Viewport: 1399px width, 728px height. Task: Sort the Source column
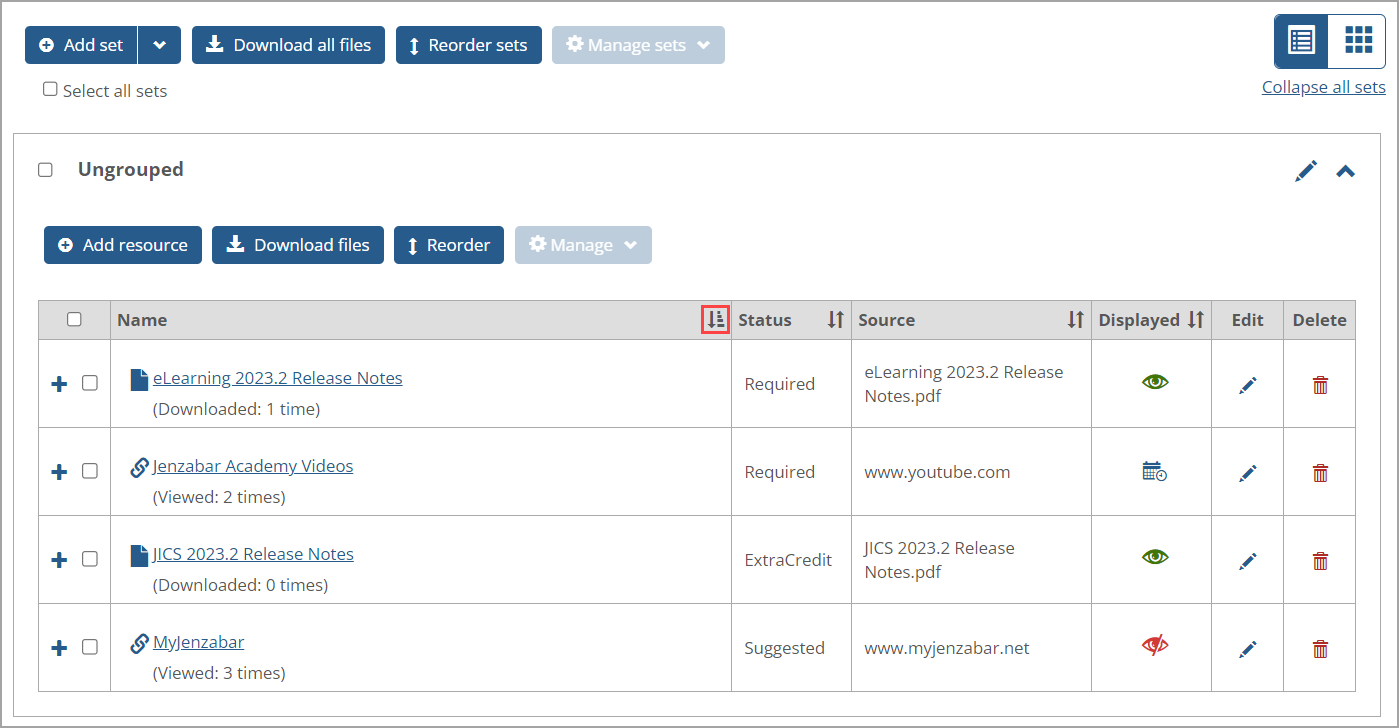pyautogui.click(x=1075, y=319)
